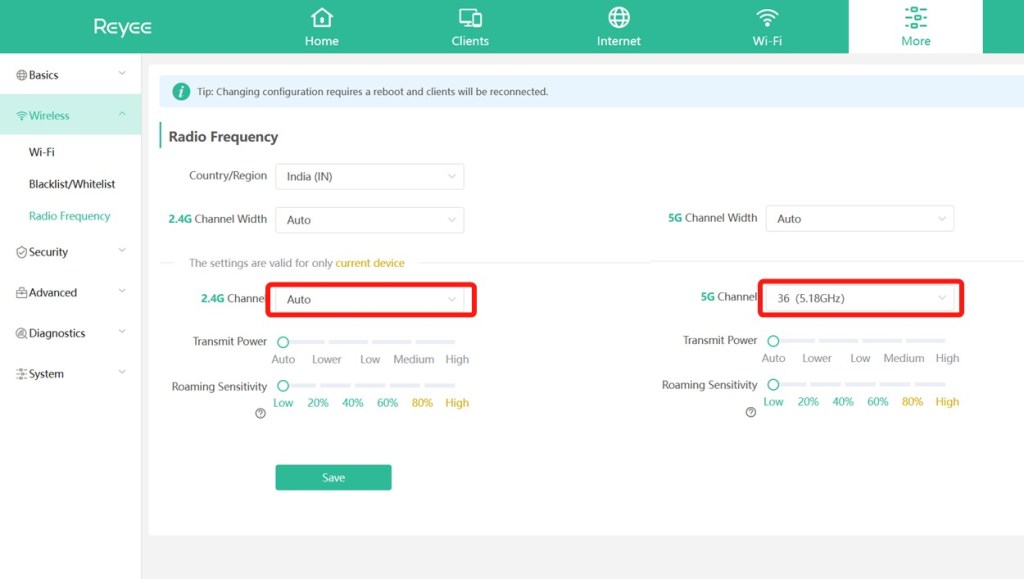Image resolution: width=1024 pixels, height=579 pixels.
Task: Click the 2.4G Transmit Power slider handle
Action: [283, 342]
